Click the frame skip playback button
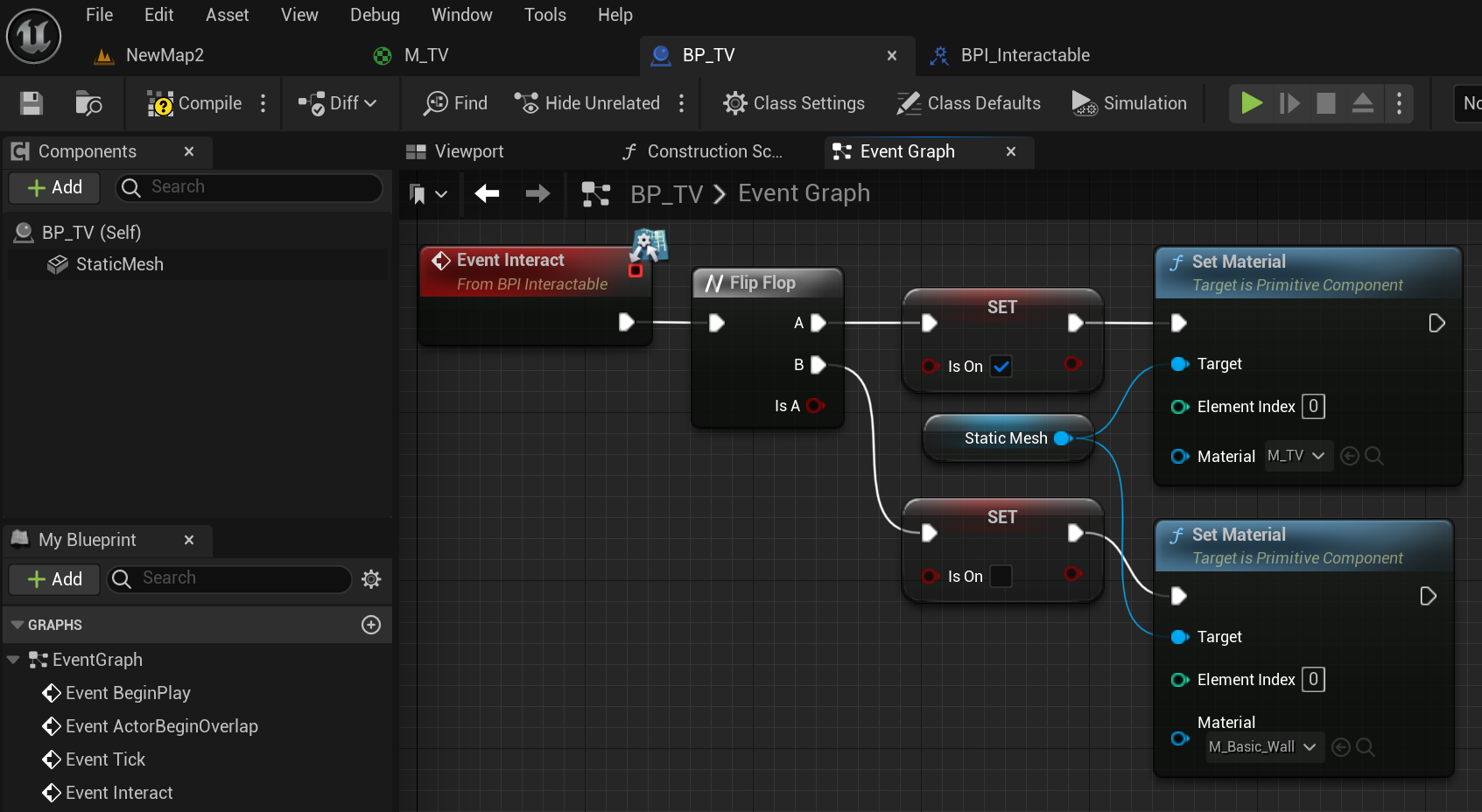The height and width of the screenshot is (812, 1482). 1289,103
